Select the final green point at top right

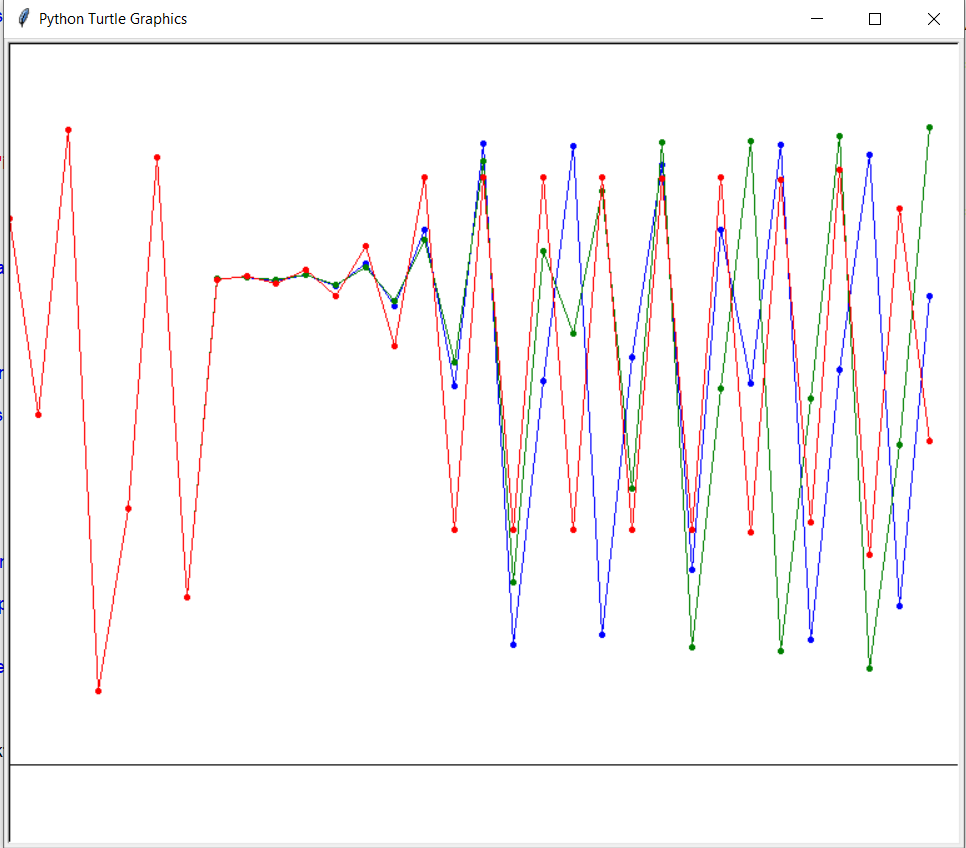(x=930, y=127)
